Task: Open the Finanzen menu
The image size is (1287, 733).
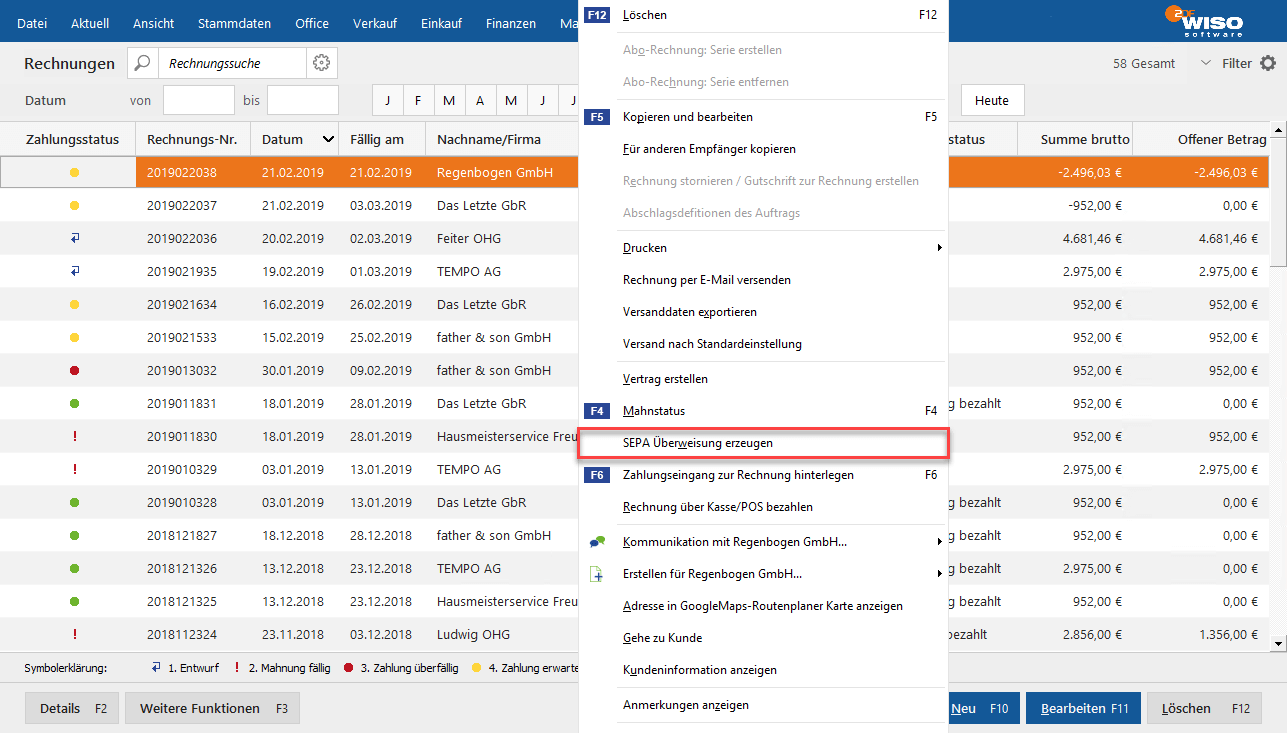Action: tap(511, 23)
